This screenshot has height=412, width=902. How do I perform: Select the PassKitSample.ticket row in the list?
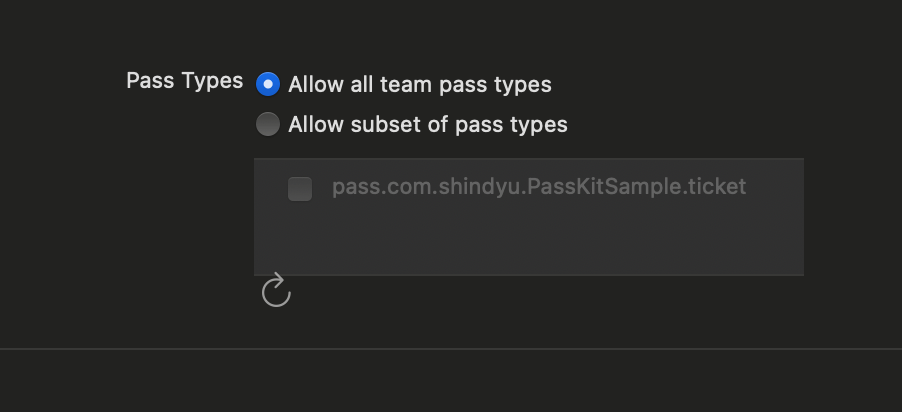[x=538, y=187]
